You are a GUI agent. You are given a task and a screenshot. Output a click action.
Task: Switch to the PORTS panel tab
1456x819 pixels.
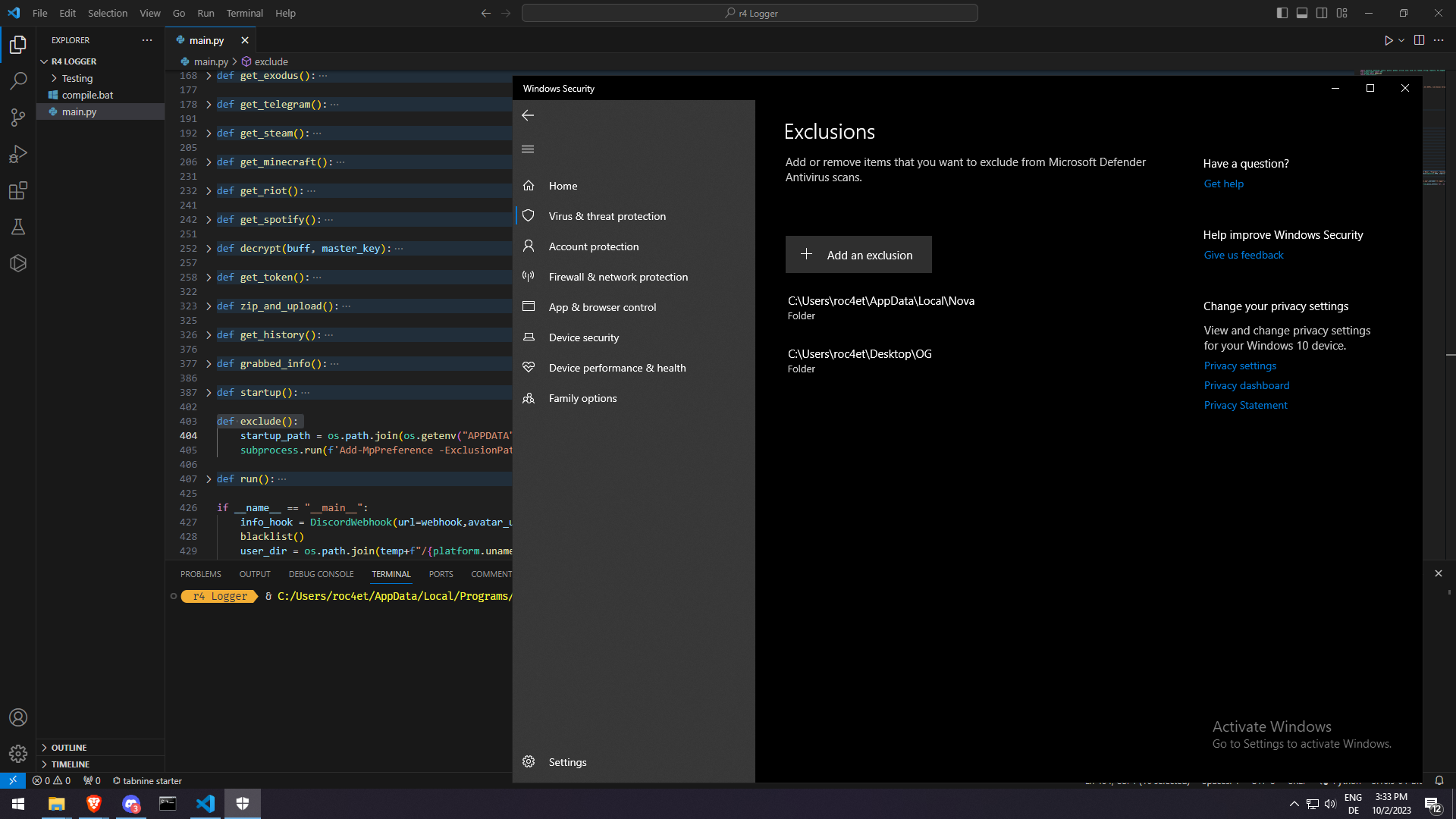[441, 574]
